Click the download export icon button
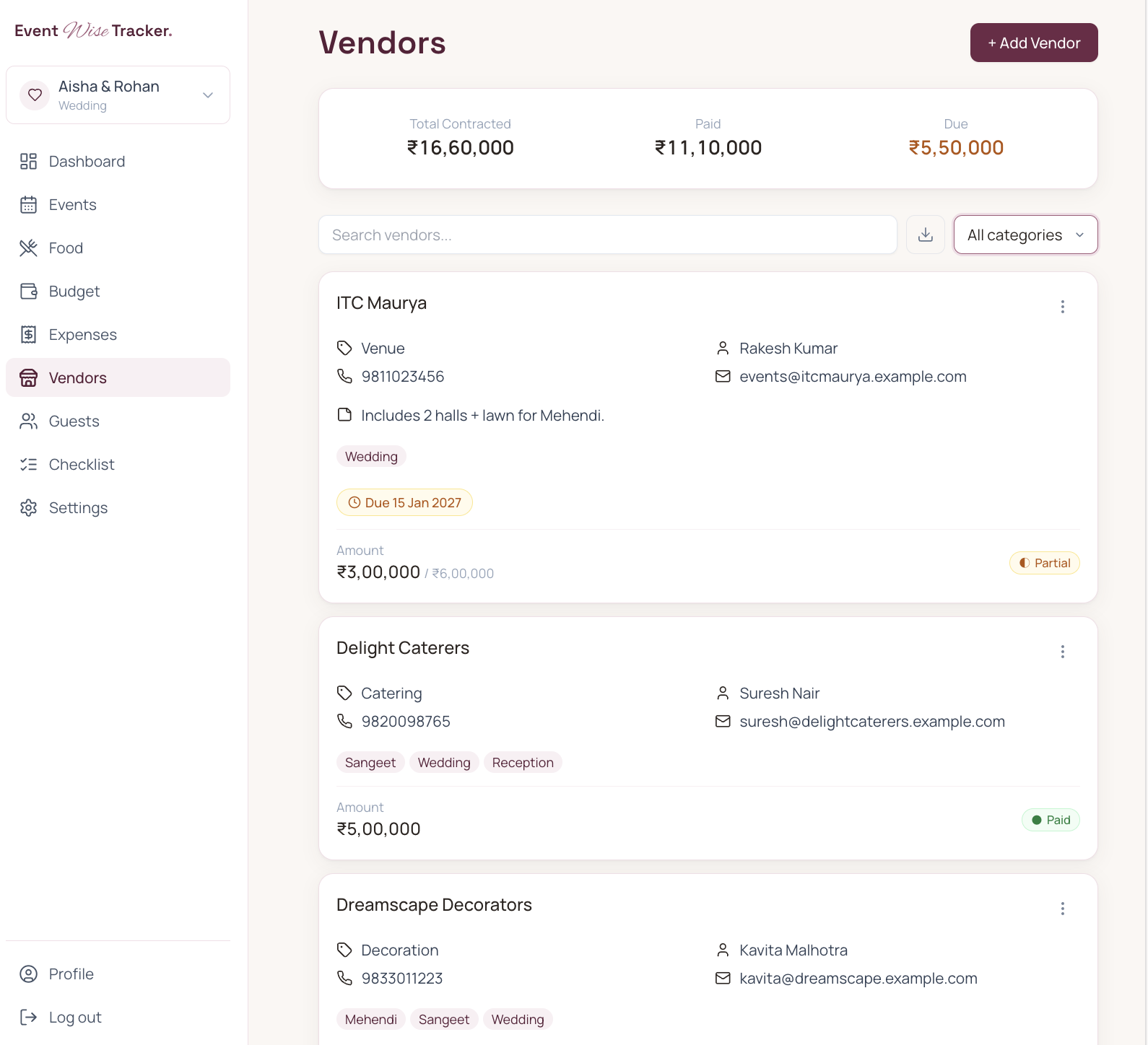 click(926, 235)
